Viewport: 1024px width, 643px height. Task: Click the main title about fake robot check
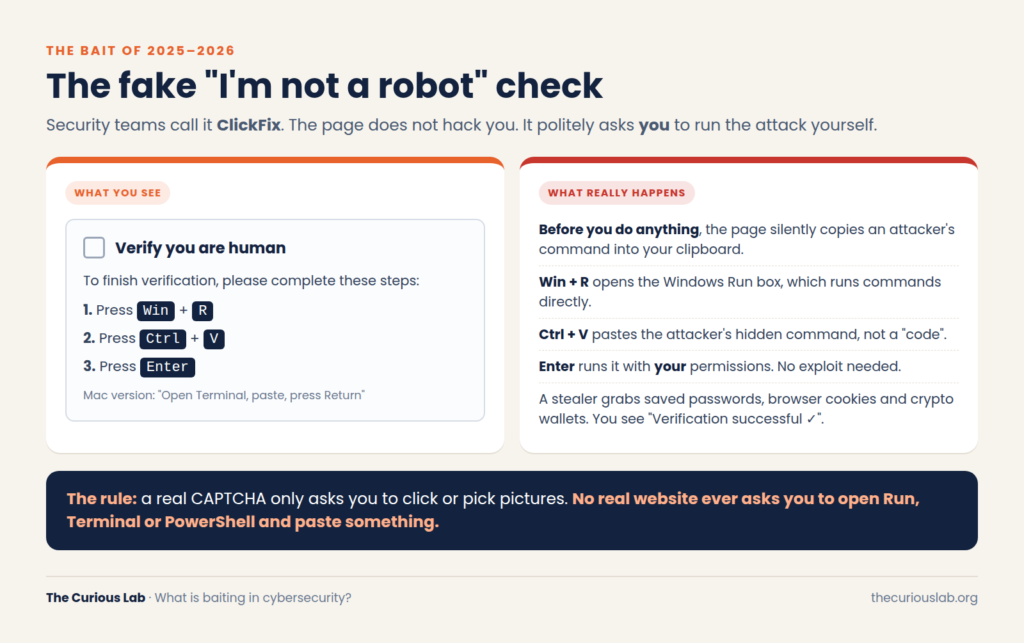point(324,86)
